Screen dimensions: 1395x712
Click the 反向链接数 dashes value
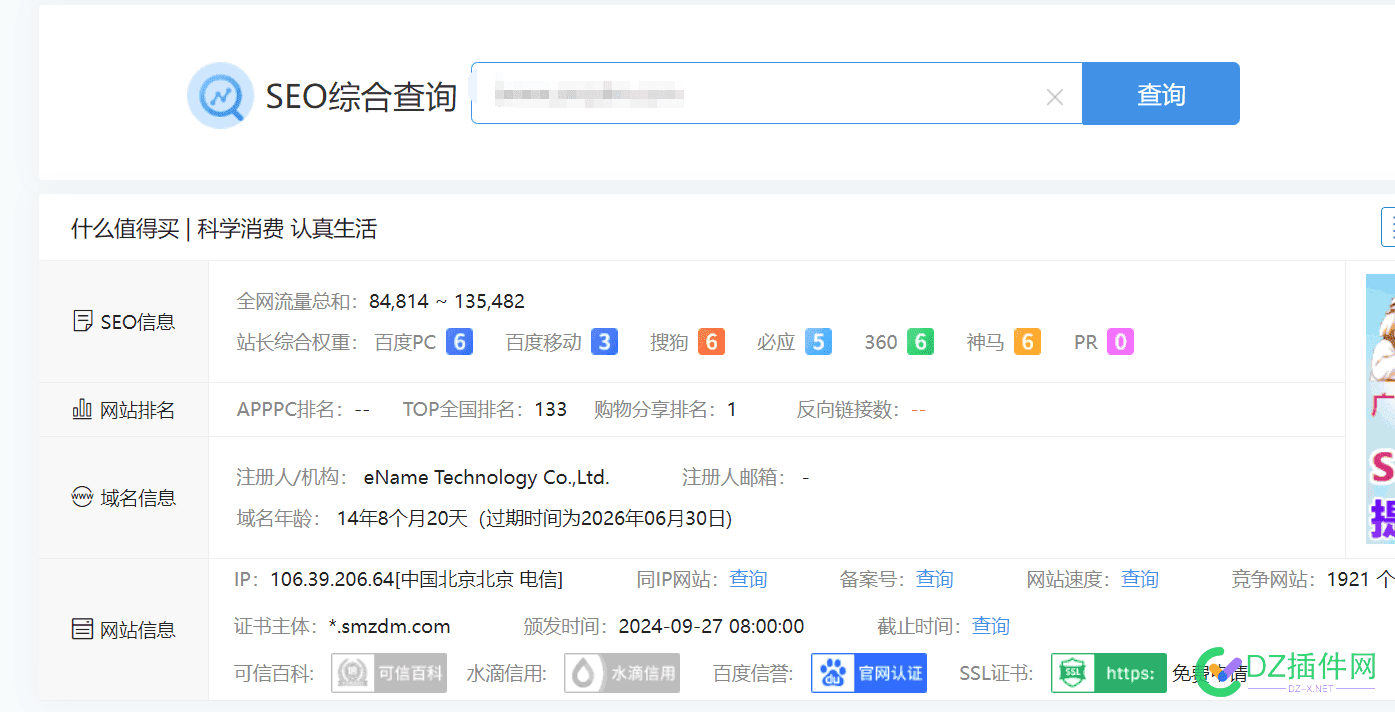click(x=918, y=409)
